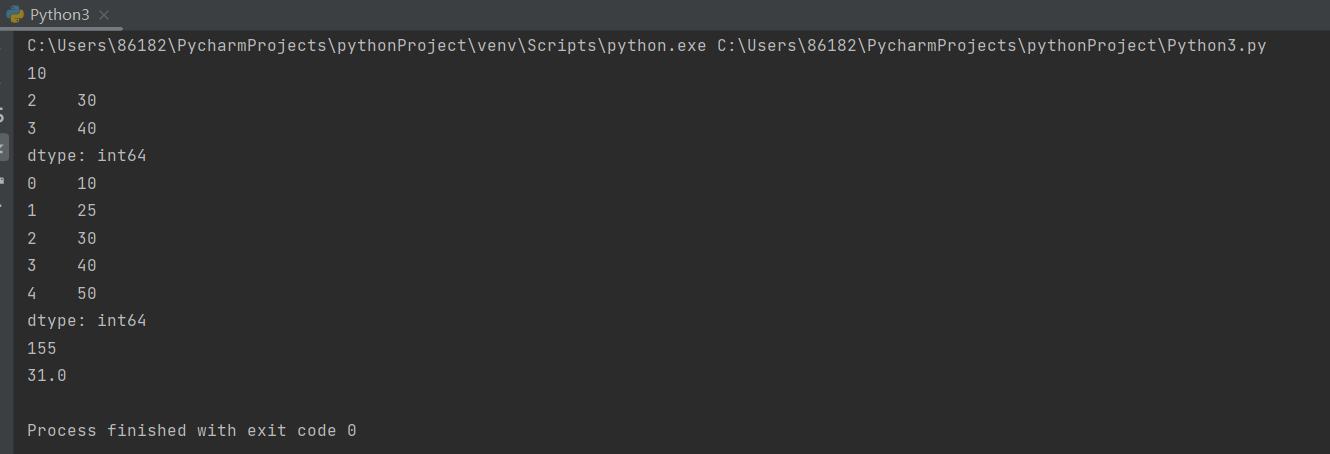
Task: Click the Python logo icon on the tab
Action: [x=15, y=15]
